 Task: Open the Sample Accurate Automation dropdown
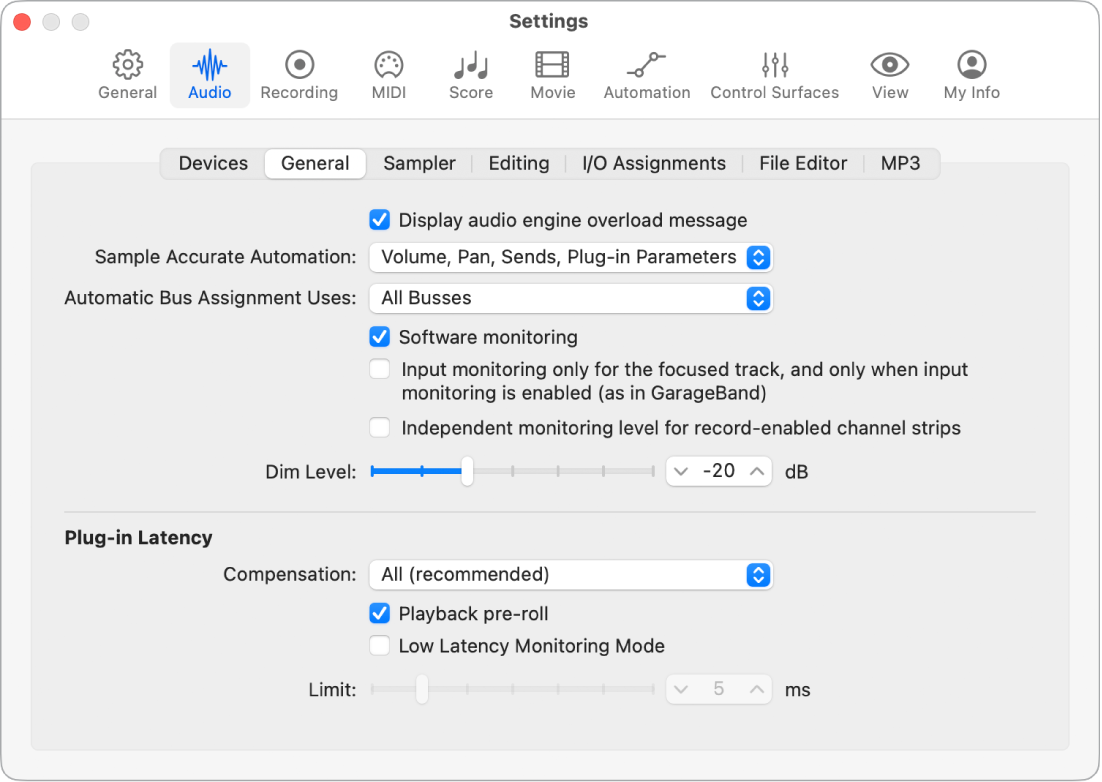[x=571, y=257]
